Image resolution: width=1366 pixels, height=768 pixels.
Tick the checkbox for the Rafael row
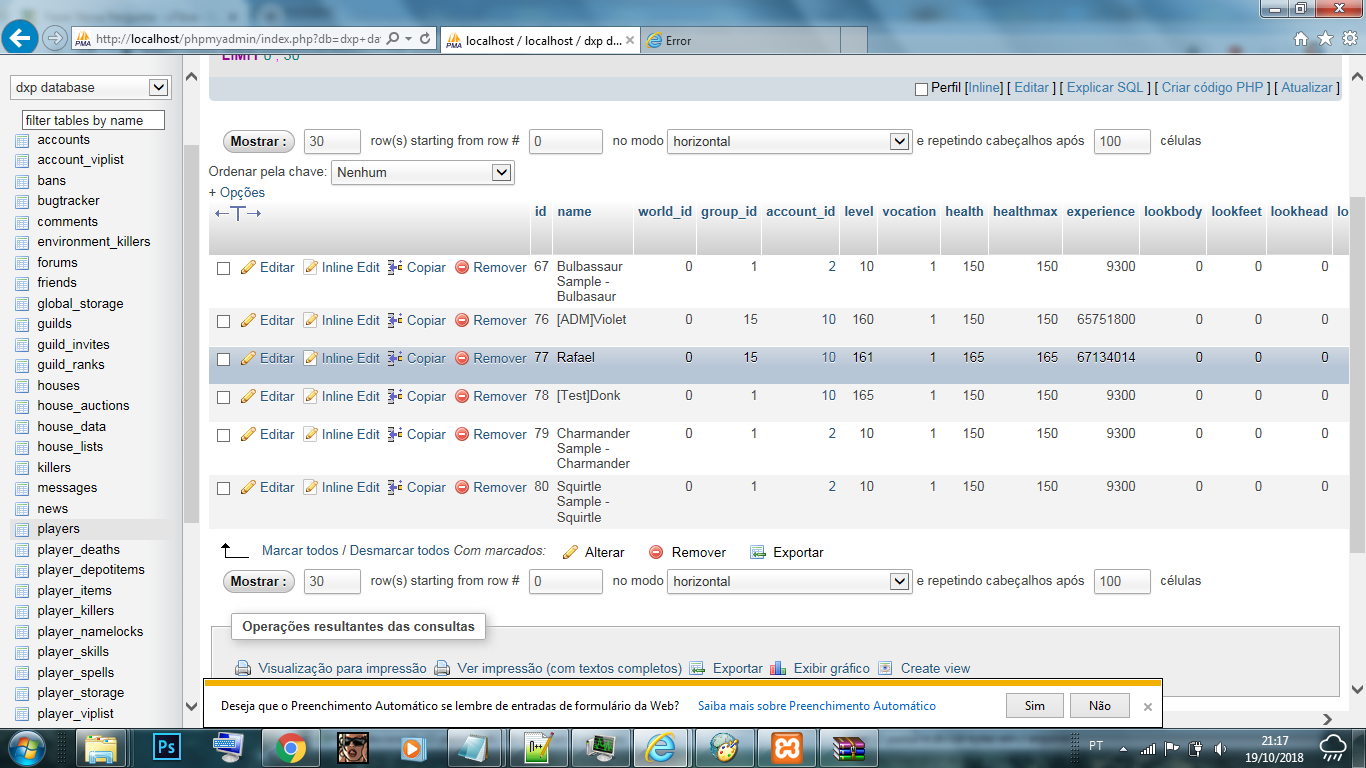coord(223,359)
